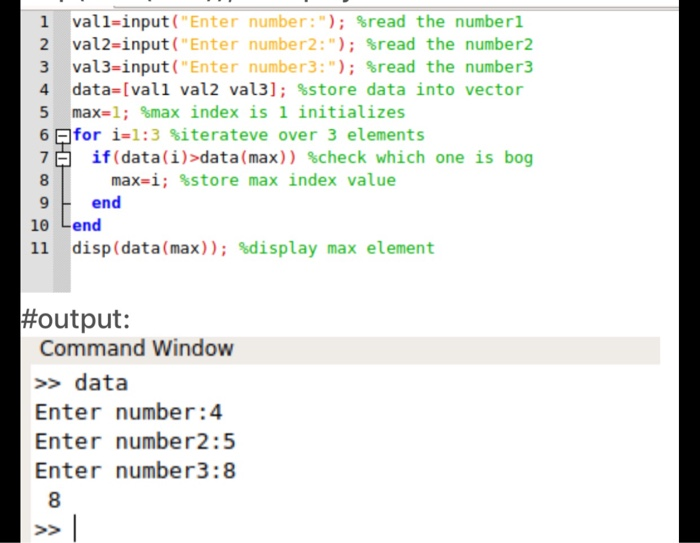The image size is (700, 543).
Task: Click the '%store data into vector' comment
Action: click(x=410, y=90)
